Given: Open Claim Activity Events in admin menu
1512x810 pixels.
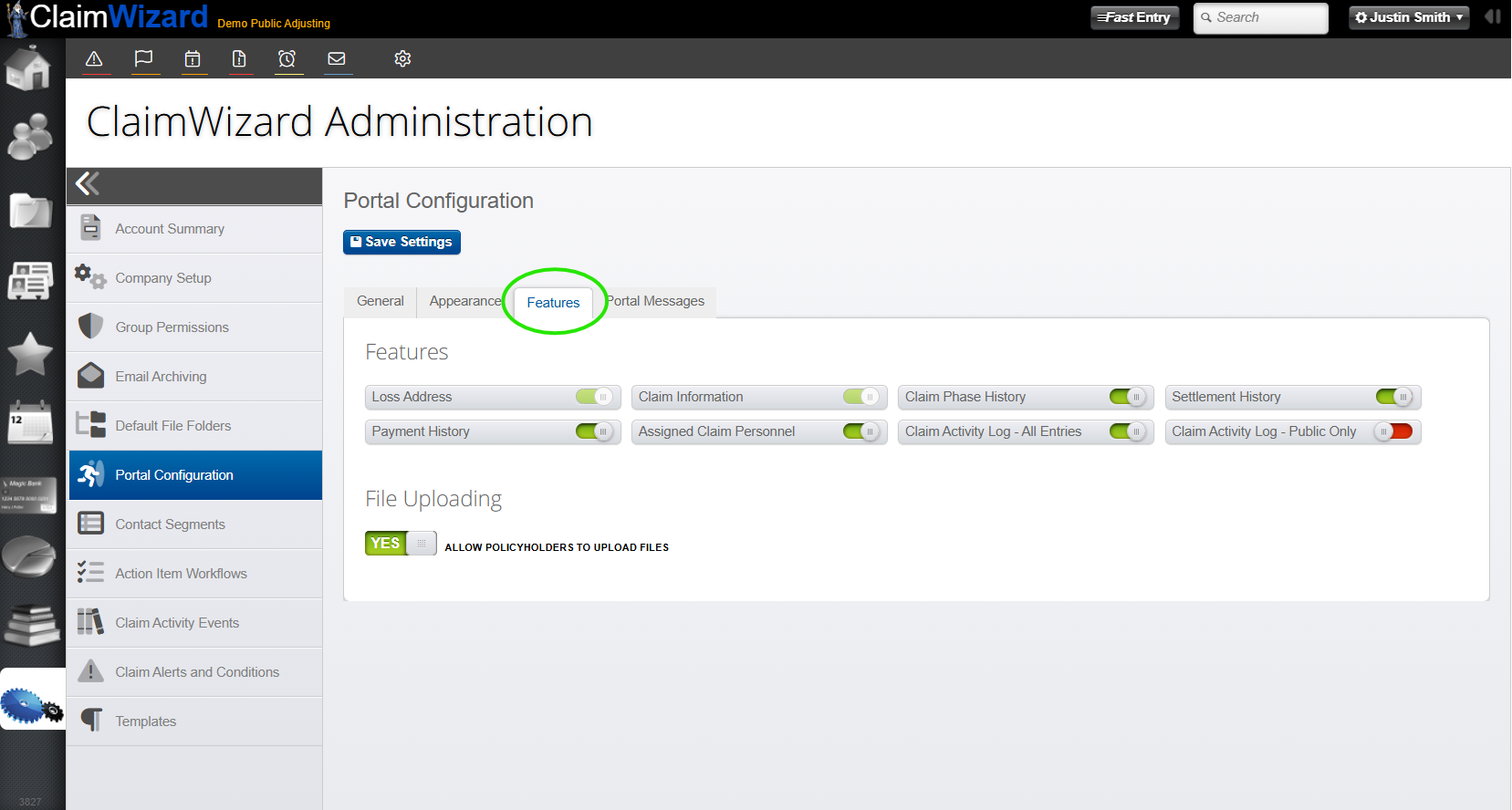Looking at the screenshot, I should (194, 623).
